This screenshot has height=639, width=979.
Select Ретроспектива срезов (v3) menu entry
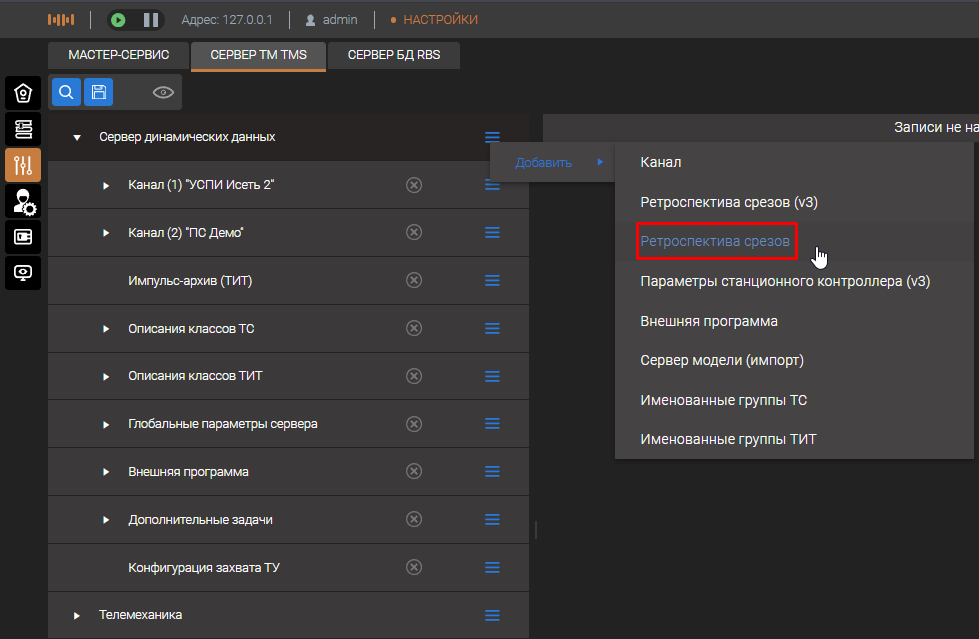(729, 202)
